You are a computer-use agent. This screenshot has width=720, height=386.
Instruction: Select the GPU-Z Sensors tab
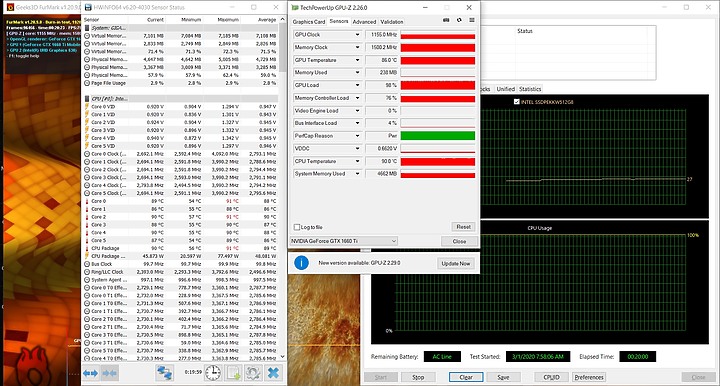[x=338, y=21]
